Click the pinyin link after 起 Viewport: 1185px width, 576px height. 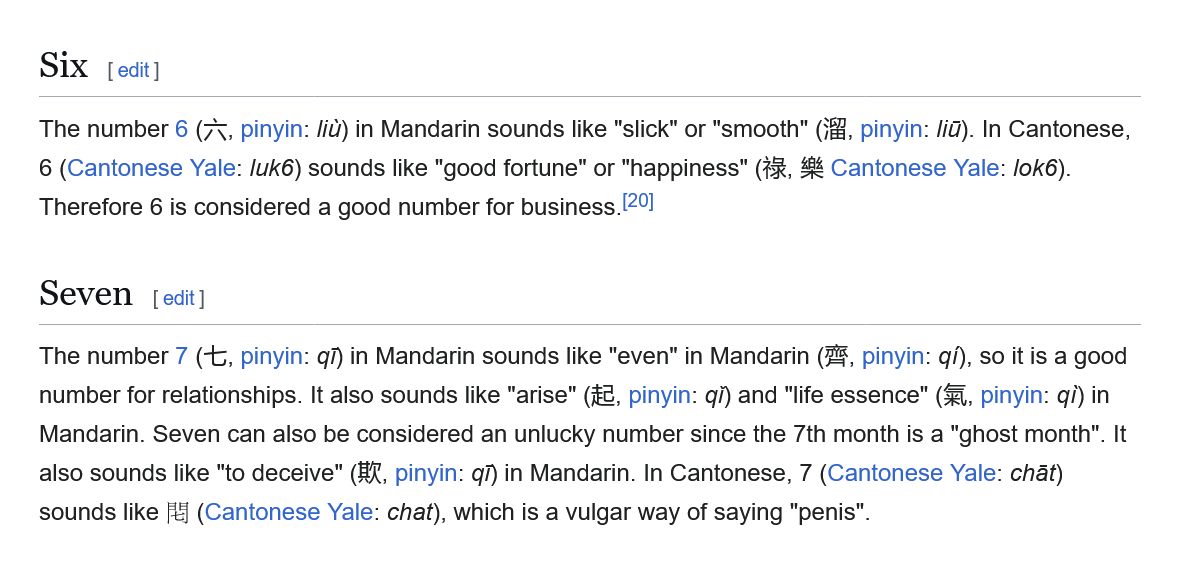[x=659, y=395]
